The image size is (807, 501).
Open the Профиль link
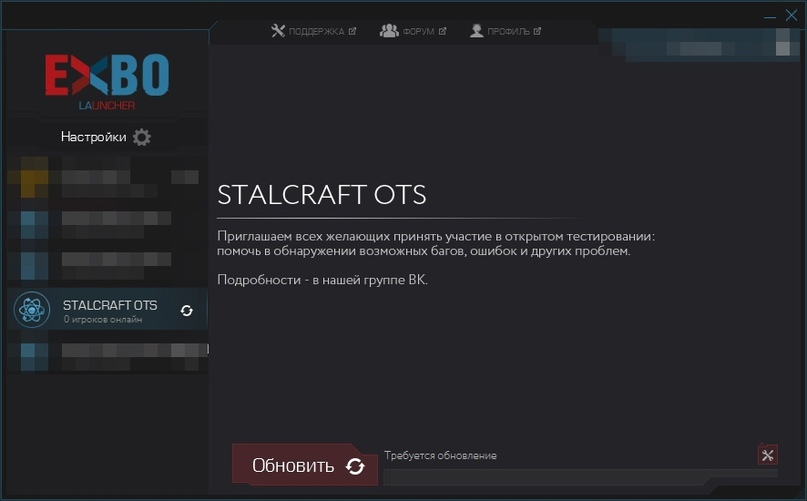pyautogui.click(x=505, y=31)
